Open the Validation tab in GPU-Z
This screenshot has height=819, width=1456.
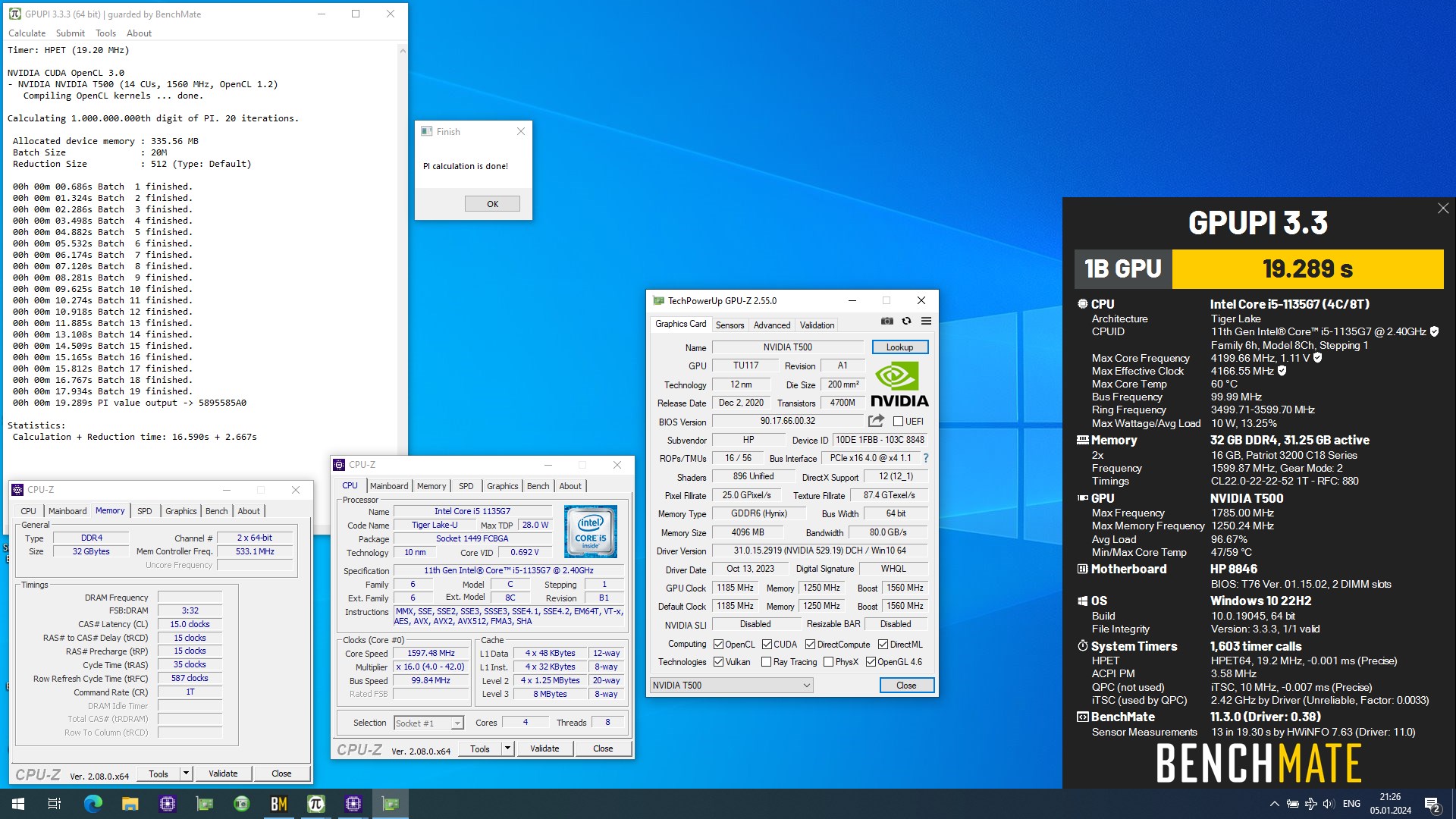[x=817, y=325]
